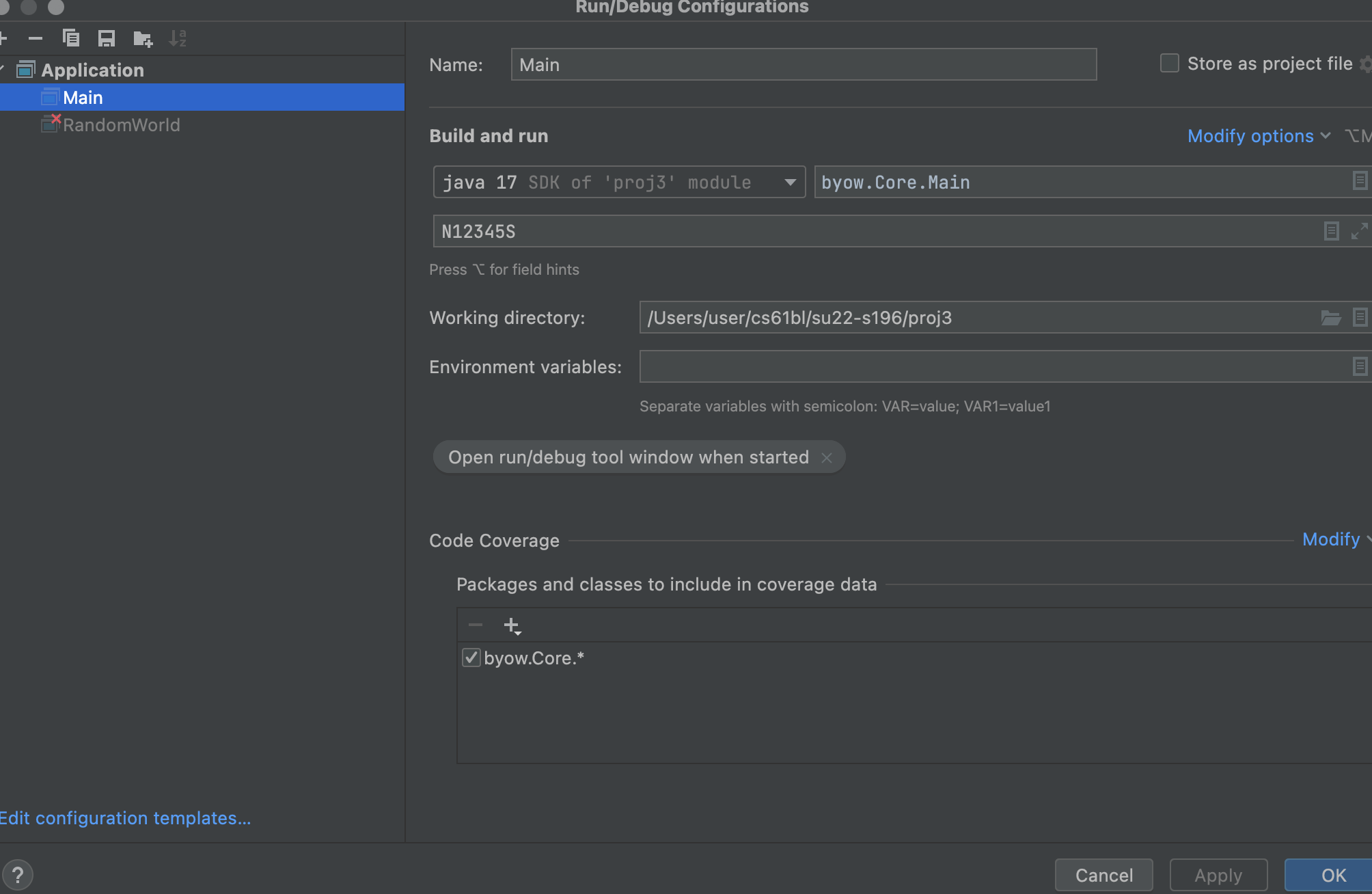This screenshot has height=894, width=1372.
Task: Click the Copy Configuration icon
Action: [x=71, y=38]
